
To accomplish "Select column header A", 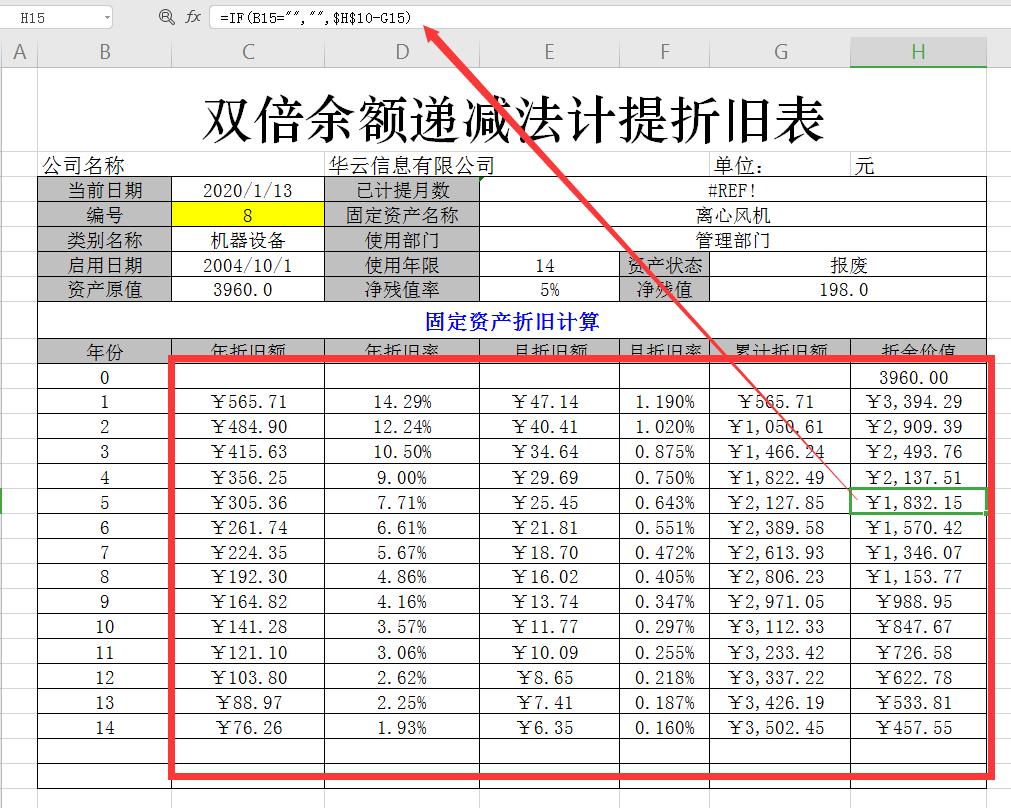I will pyautogui.click(x=18, y=51).
